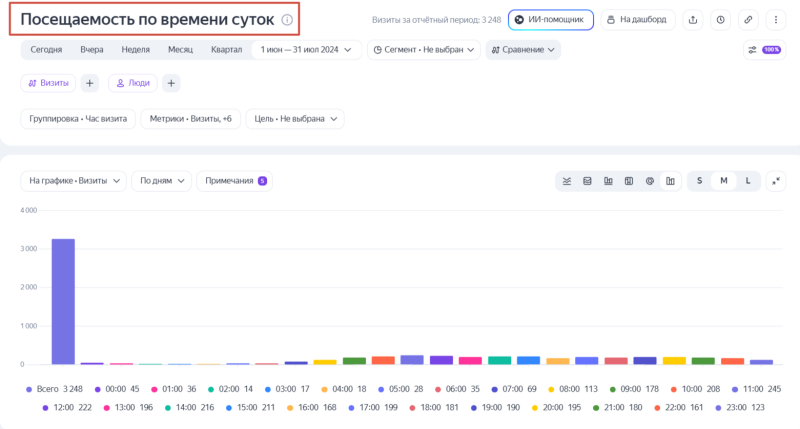Select the 12:00 222 legend text
Image resolution: width=800 pixels, height=429 pixels.
(x=72, y=408)
